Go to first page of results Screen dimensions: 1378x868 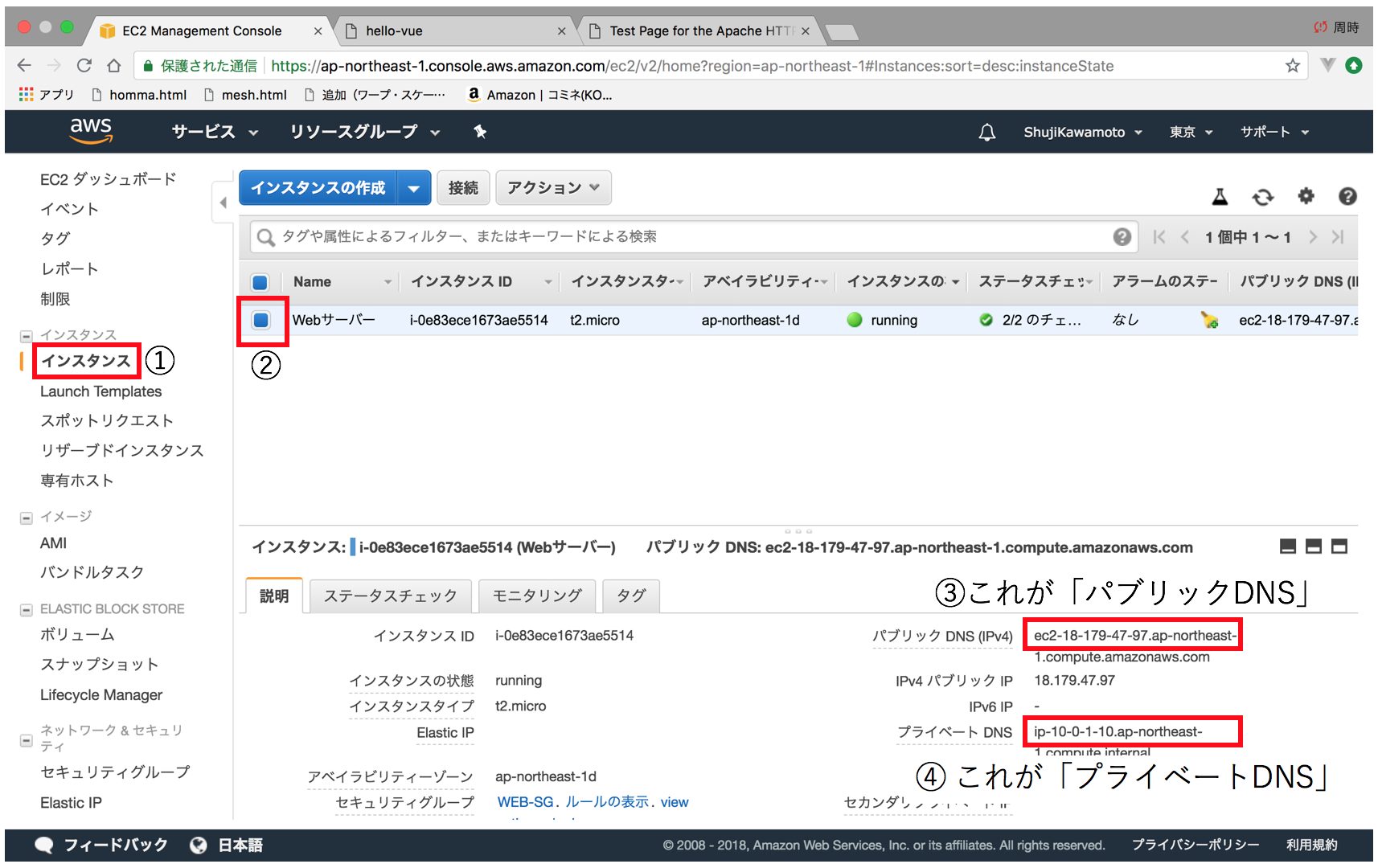[x=1159, y=236]
